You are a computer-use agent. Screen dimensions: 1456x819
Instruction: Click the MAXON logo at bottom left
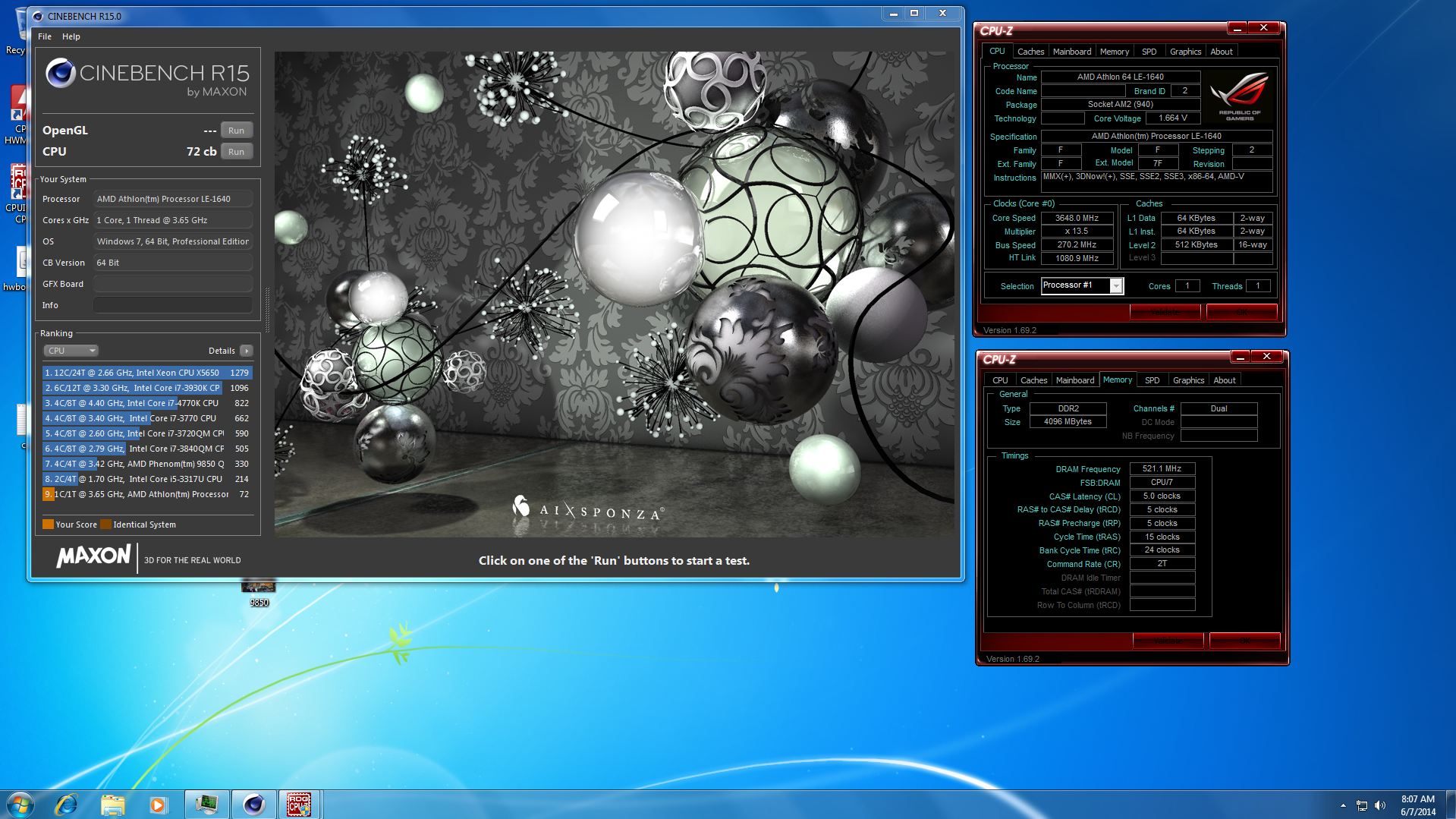click(93, 556)
